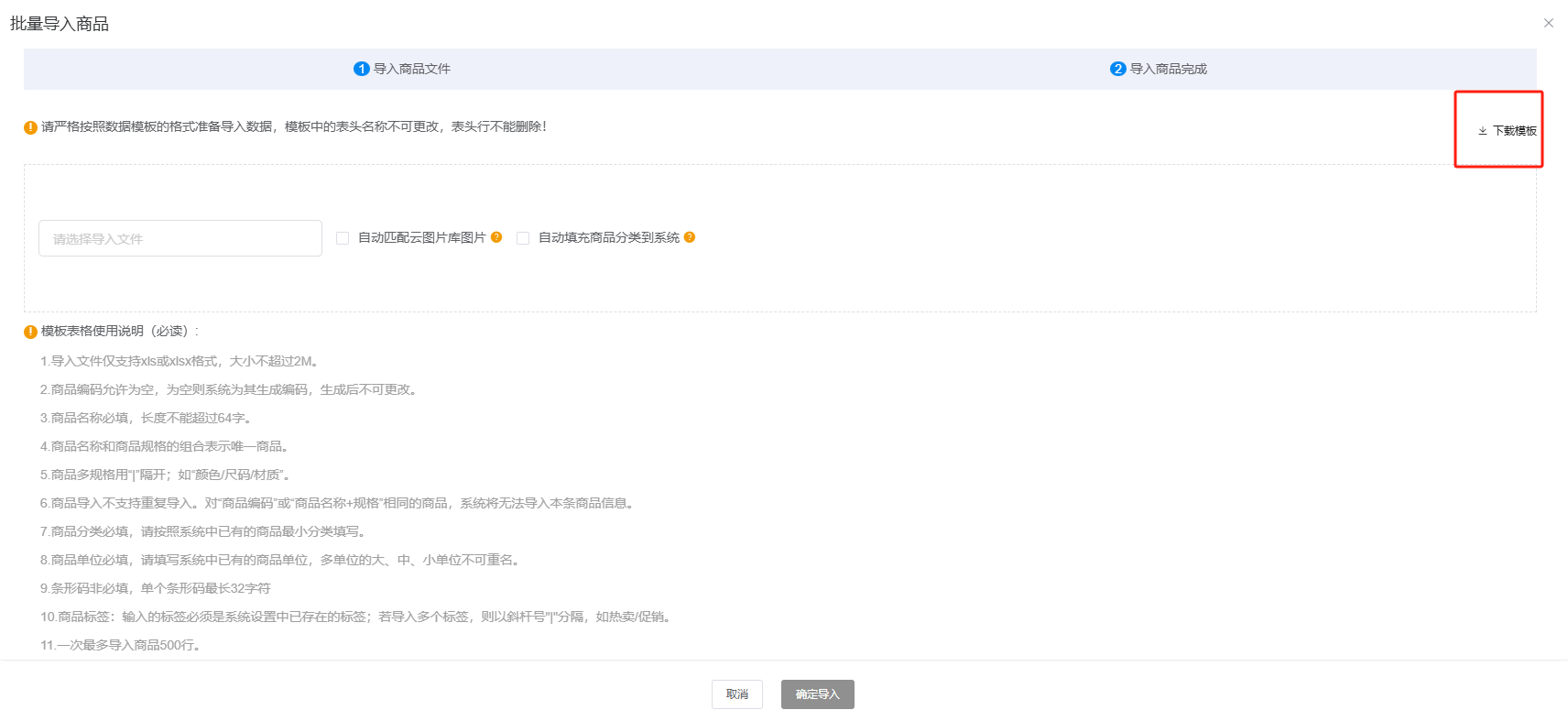Confirm with the 确定导入 button
Image resolution: width=1568 pixels, height=721 pixels.
click(x=817, y=694)
